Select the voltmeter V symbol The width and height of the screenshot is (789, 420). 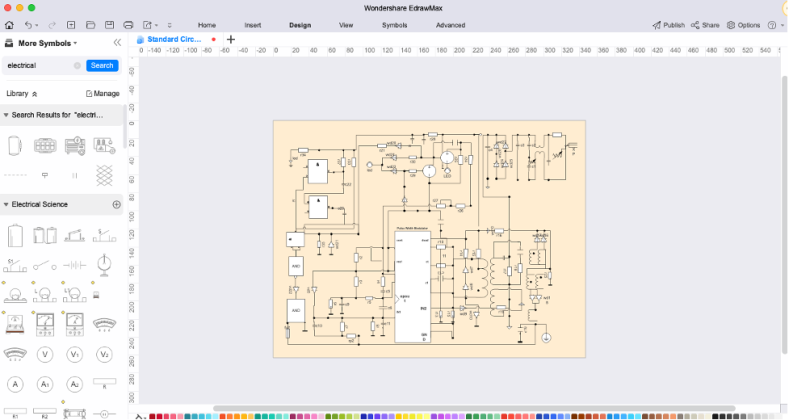[44, 355]
